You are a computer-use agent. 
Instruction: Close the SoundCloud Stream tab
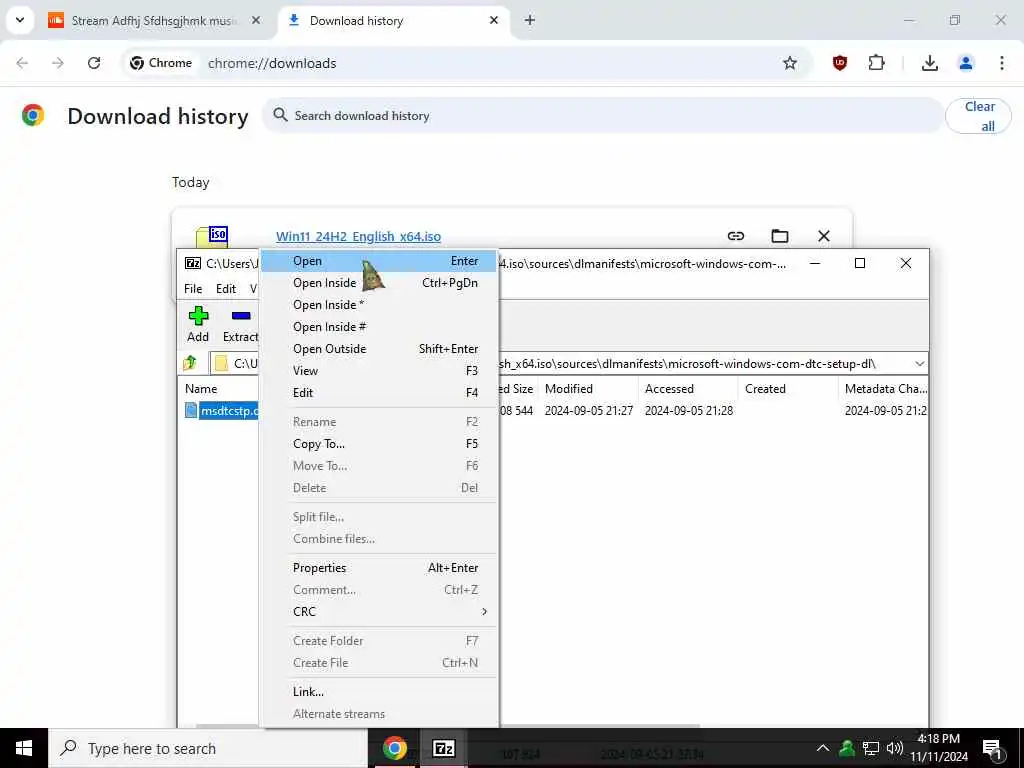click(256, 20)
